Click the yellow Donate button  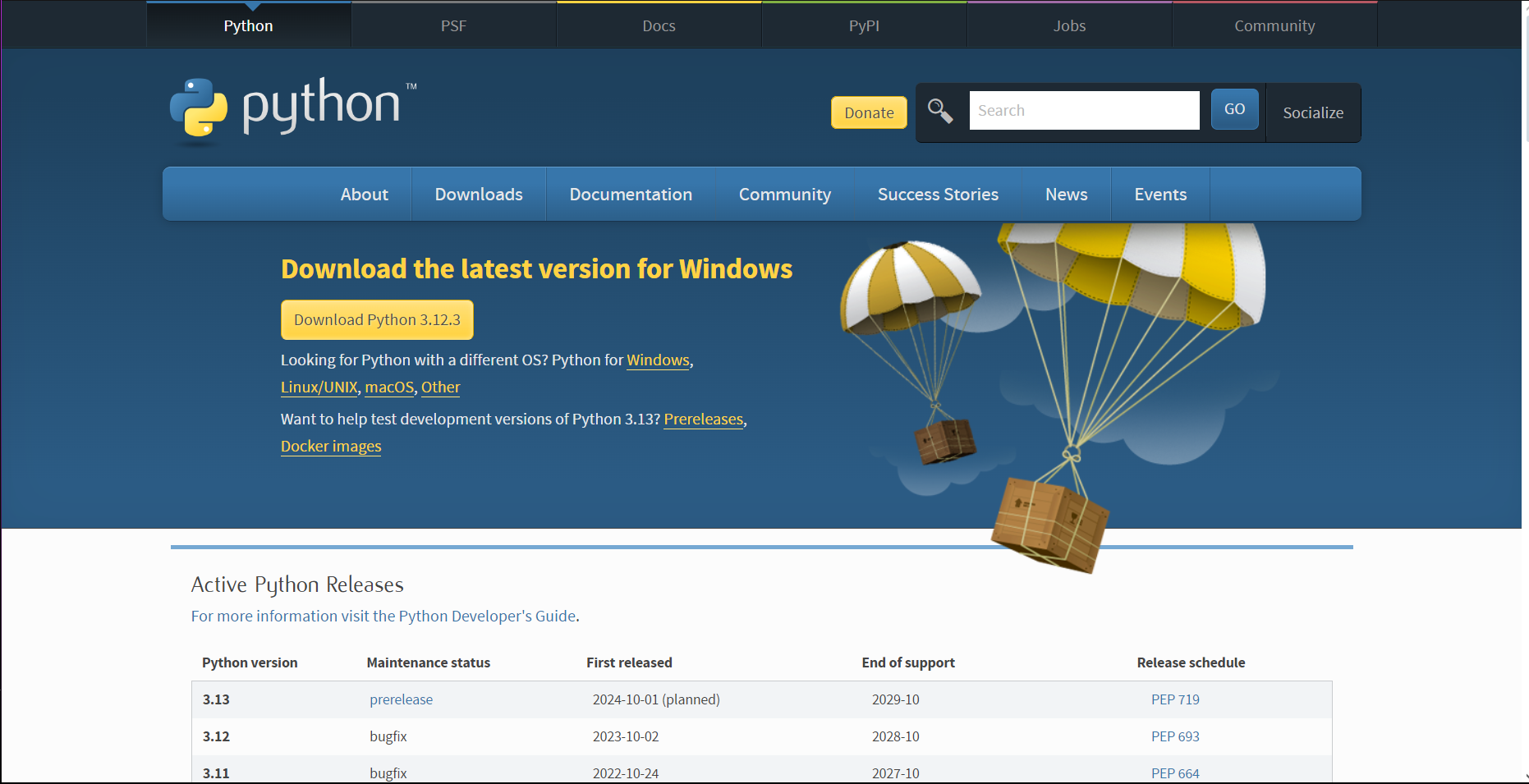[869, 112]
